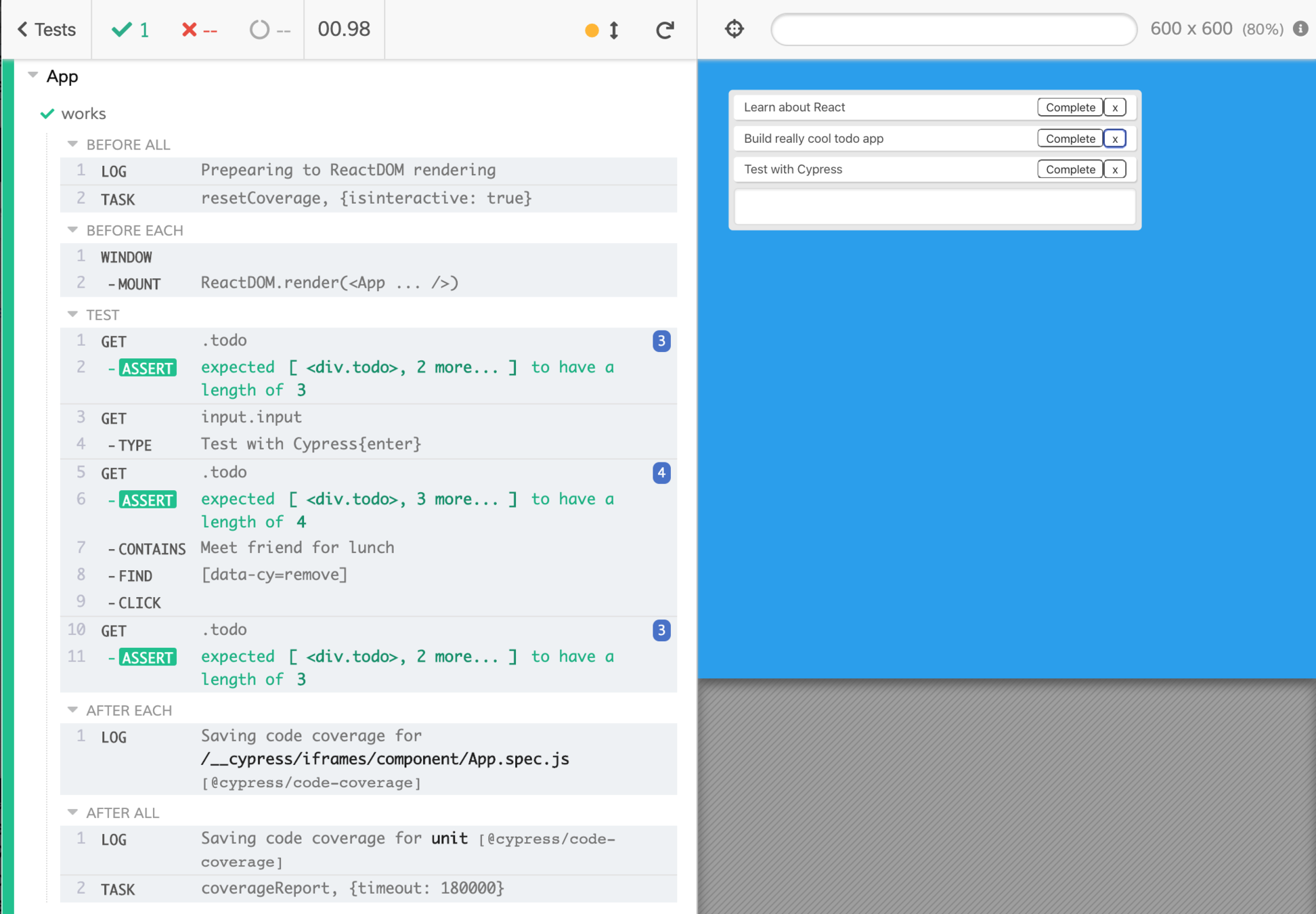Collapse the BEFORE ALL section
Viewport: 1316px width, 914px height.
[73, 144]
